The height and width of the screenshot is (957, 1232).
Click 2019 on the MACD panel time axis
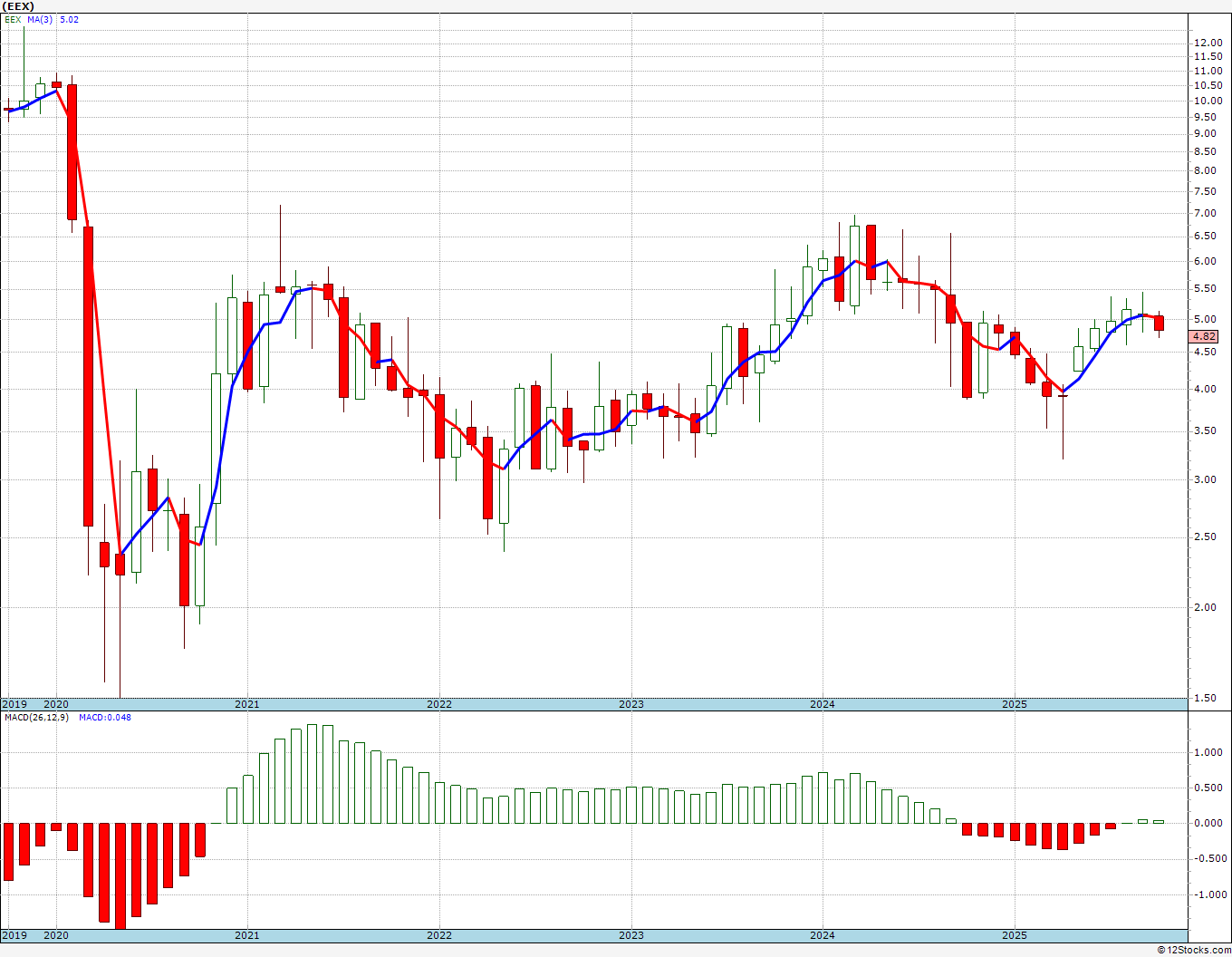pyautogui.click(x=14, y=935)
